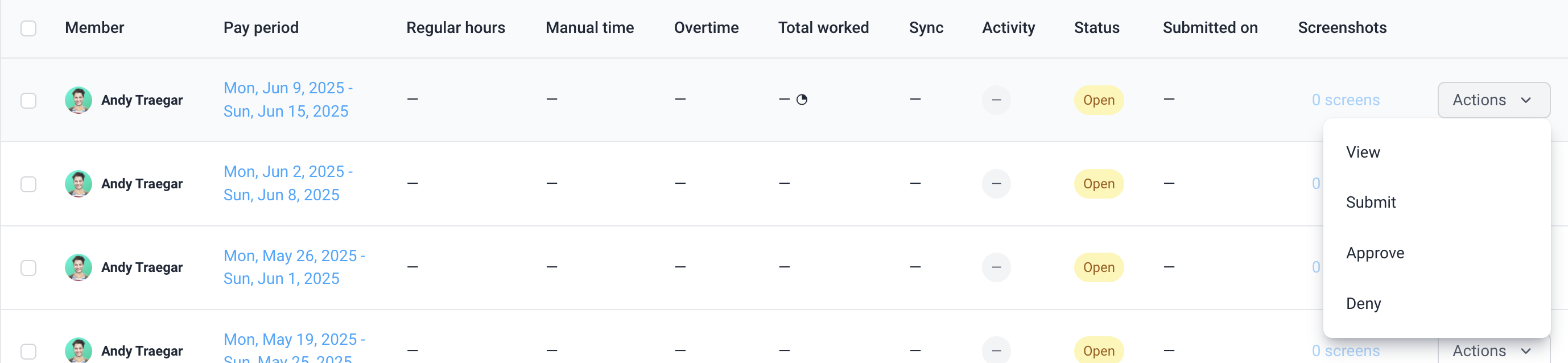
Task: Check the box for Jun 2 - Jun 8 timesheet
Action: [x=28, y=183]
